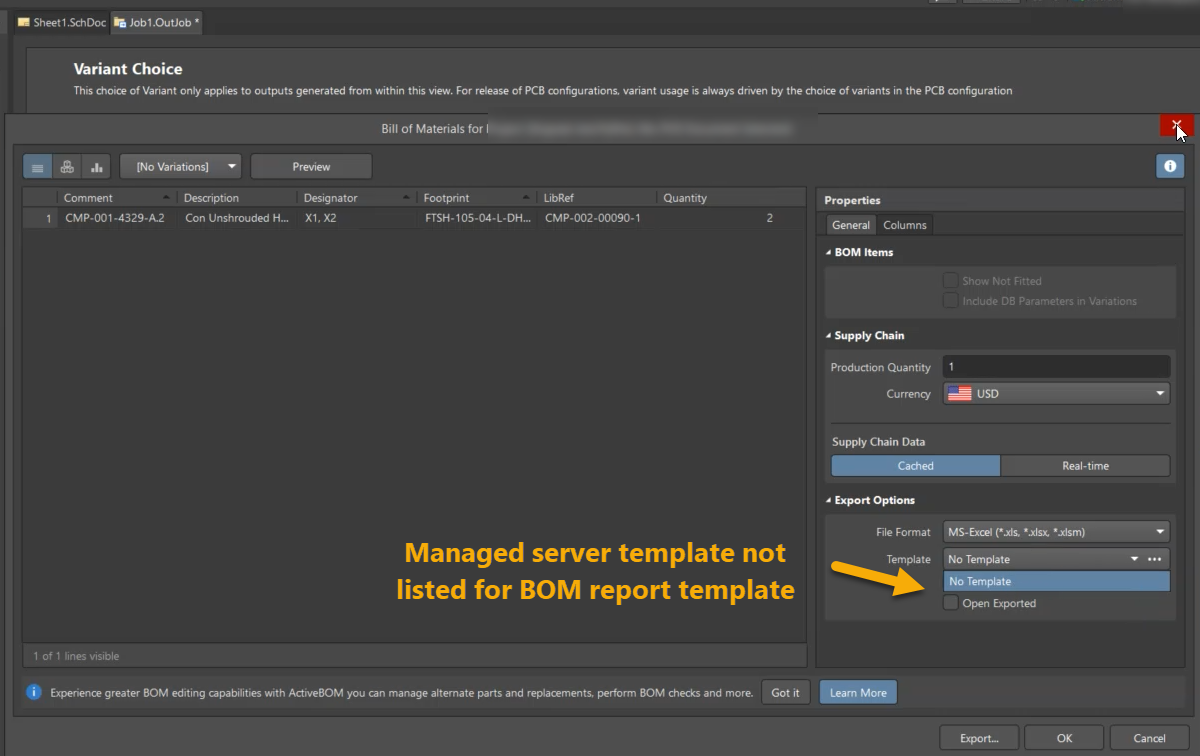Image resolution: width=1200 pixels, height=756 pixels.
Task: Click the LibRef column header
Action: point(596,198)
